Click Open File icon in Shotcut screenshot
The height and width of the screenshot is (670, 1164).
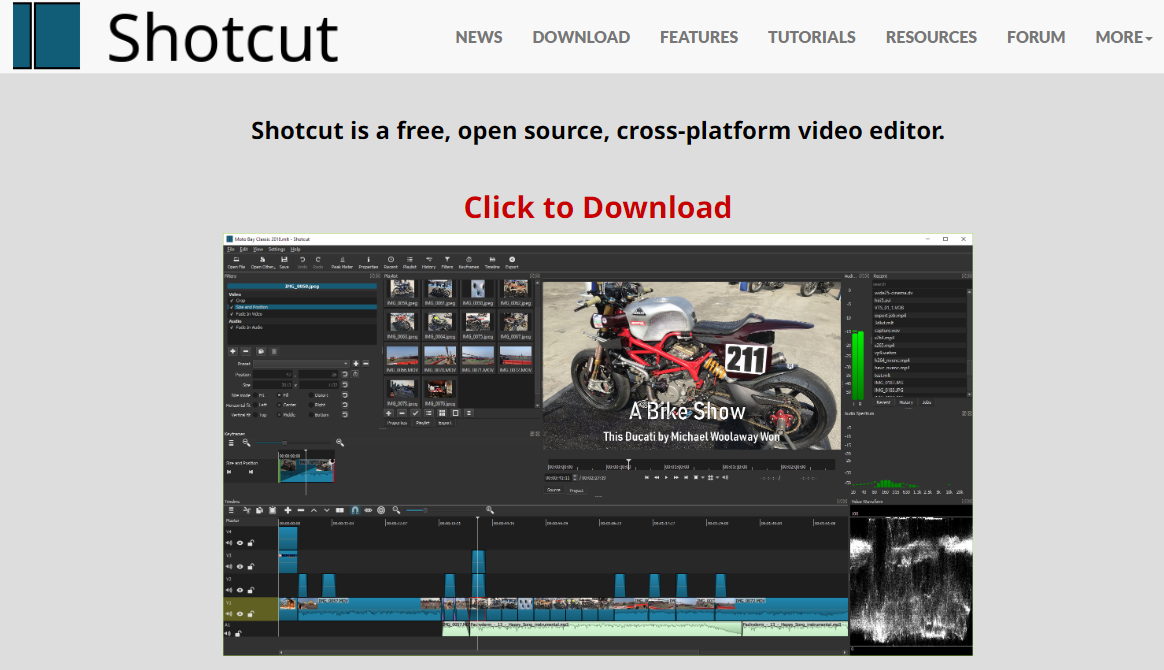236,262
